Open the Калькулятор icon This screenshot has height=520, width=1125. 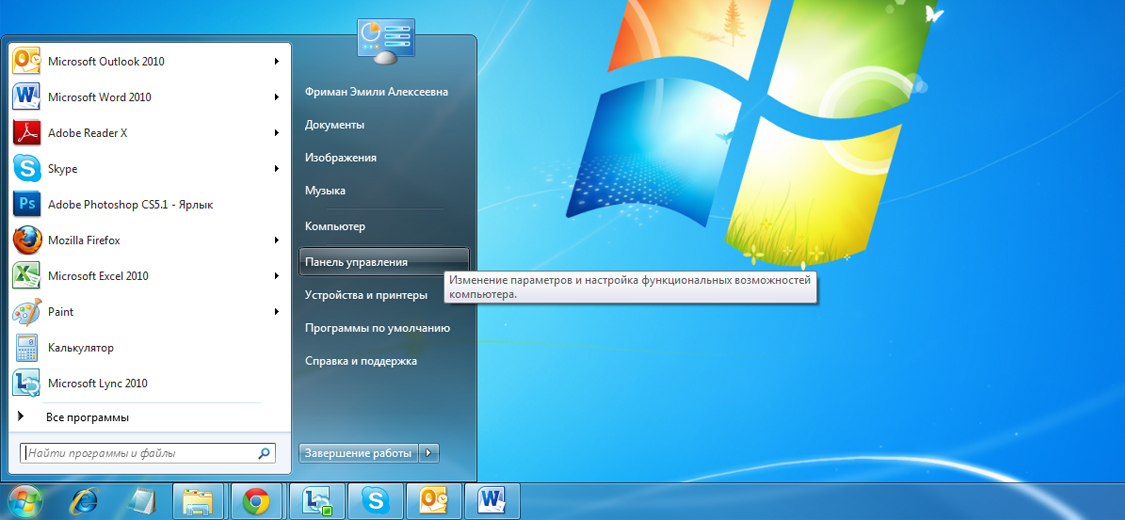[x=27, y=347]
